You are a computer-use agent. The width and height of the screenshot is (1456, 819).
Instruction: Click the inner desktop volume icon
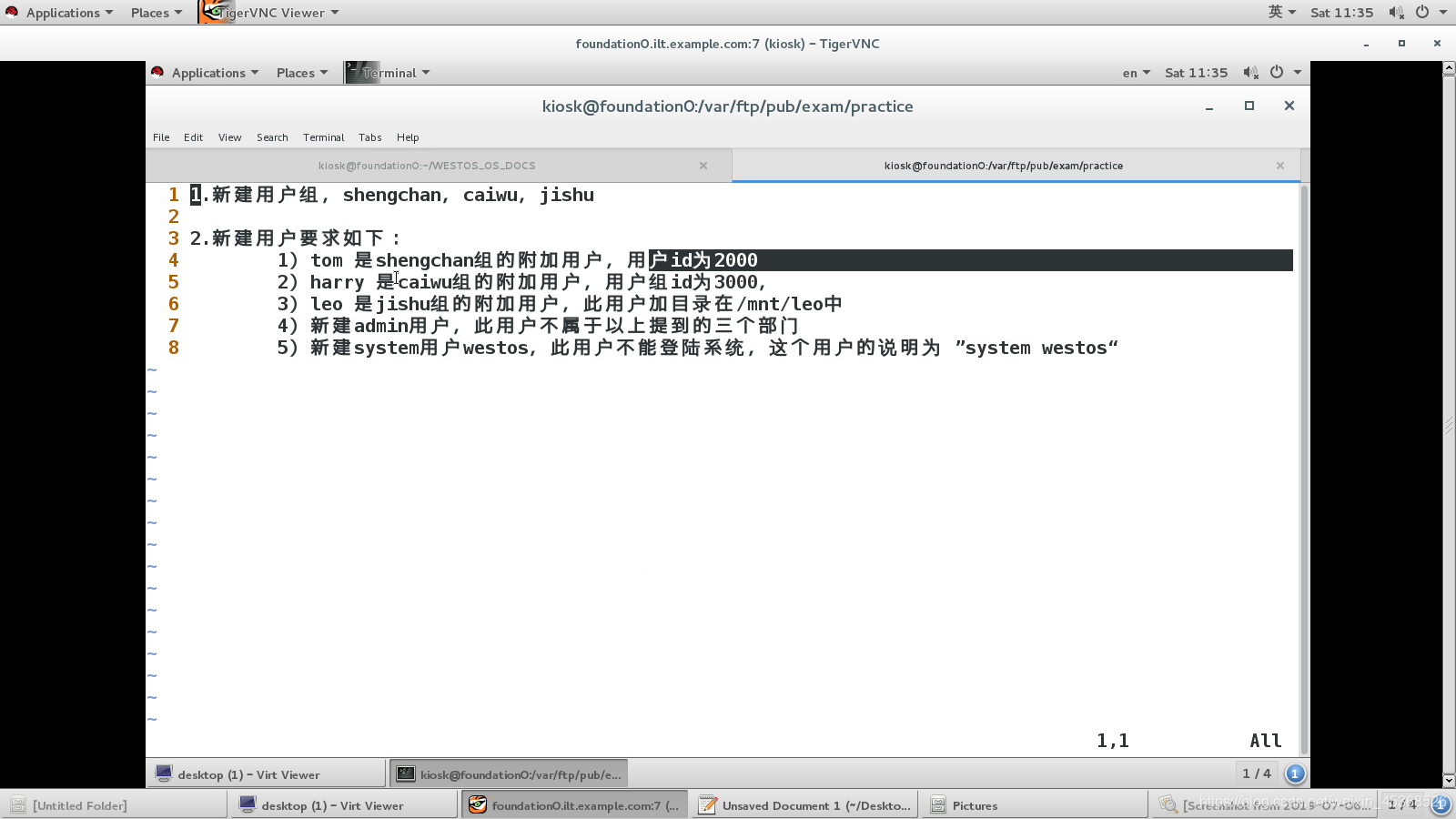[x=1251, y=73]
